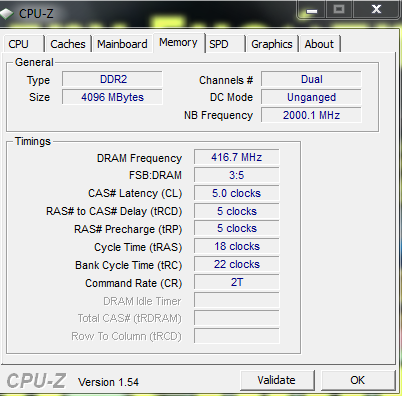Click the greyed Total CAS# (tRDRAM) label

130,319
